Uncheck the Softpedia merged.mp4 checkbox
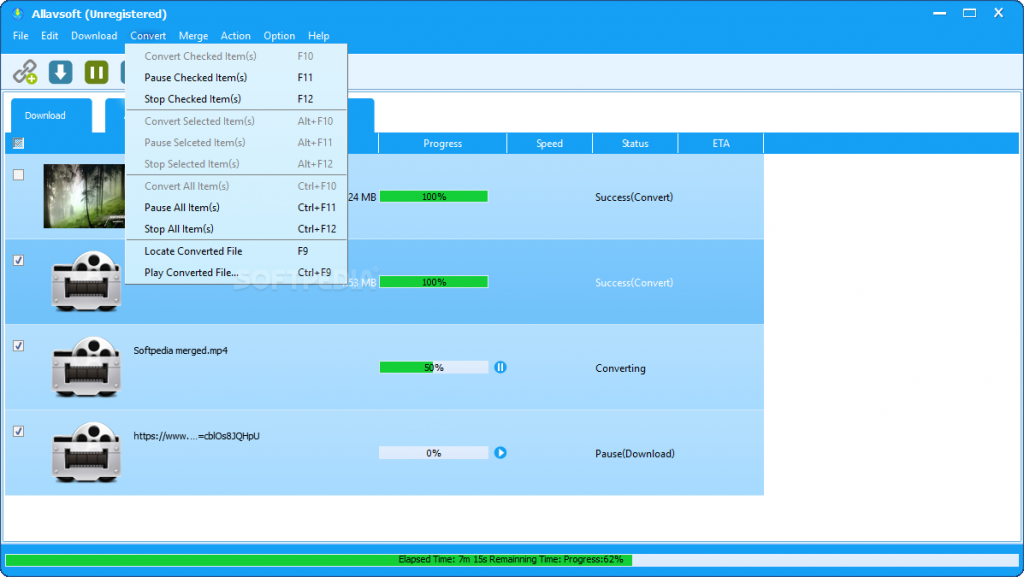Image resolution: width=1024 pixels, height=577 pixels. [x=18, y=346]
